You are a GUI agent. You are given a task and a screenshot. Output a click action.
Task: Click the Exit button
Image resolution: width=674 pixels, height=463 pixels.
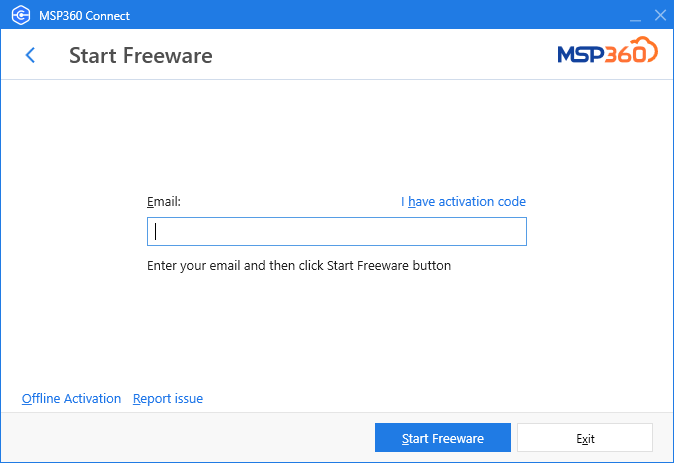[x=585, y=438]
